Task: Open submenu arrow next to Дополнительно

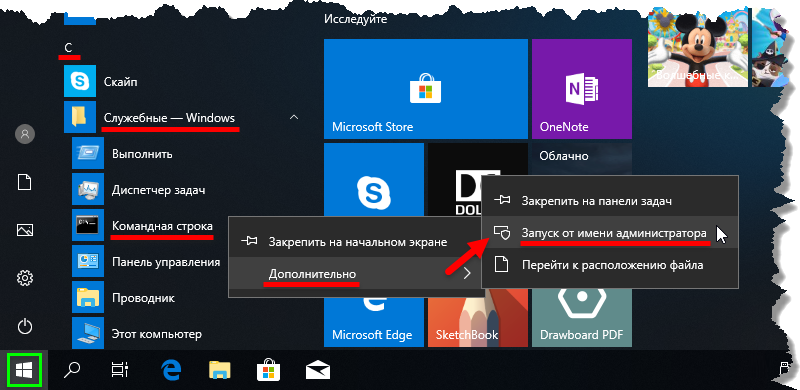Action: click(x=467, y=274)
